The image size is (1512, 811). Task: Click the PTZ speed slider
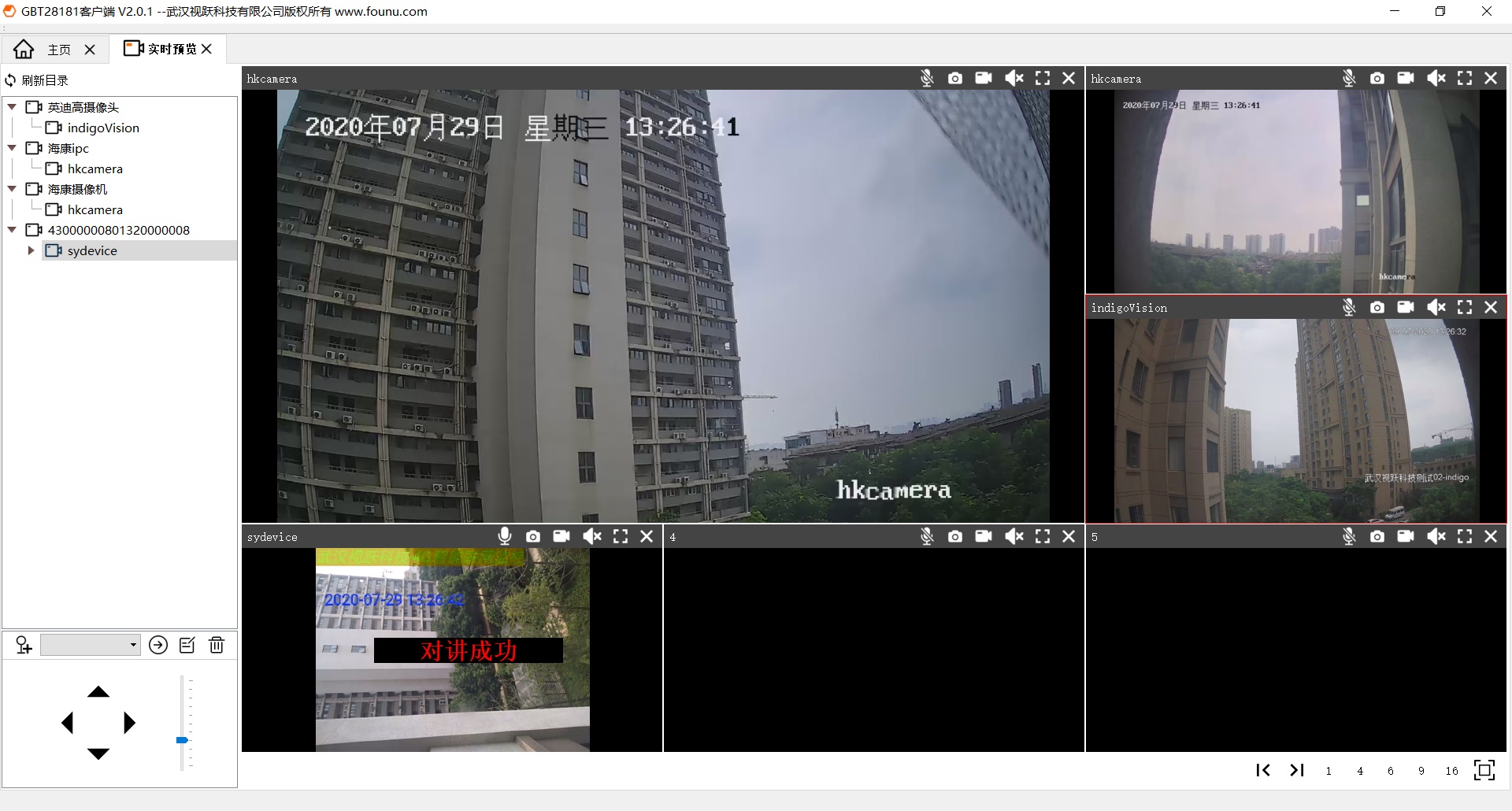click(x=182, y=740)
